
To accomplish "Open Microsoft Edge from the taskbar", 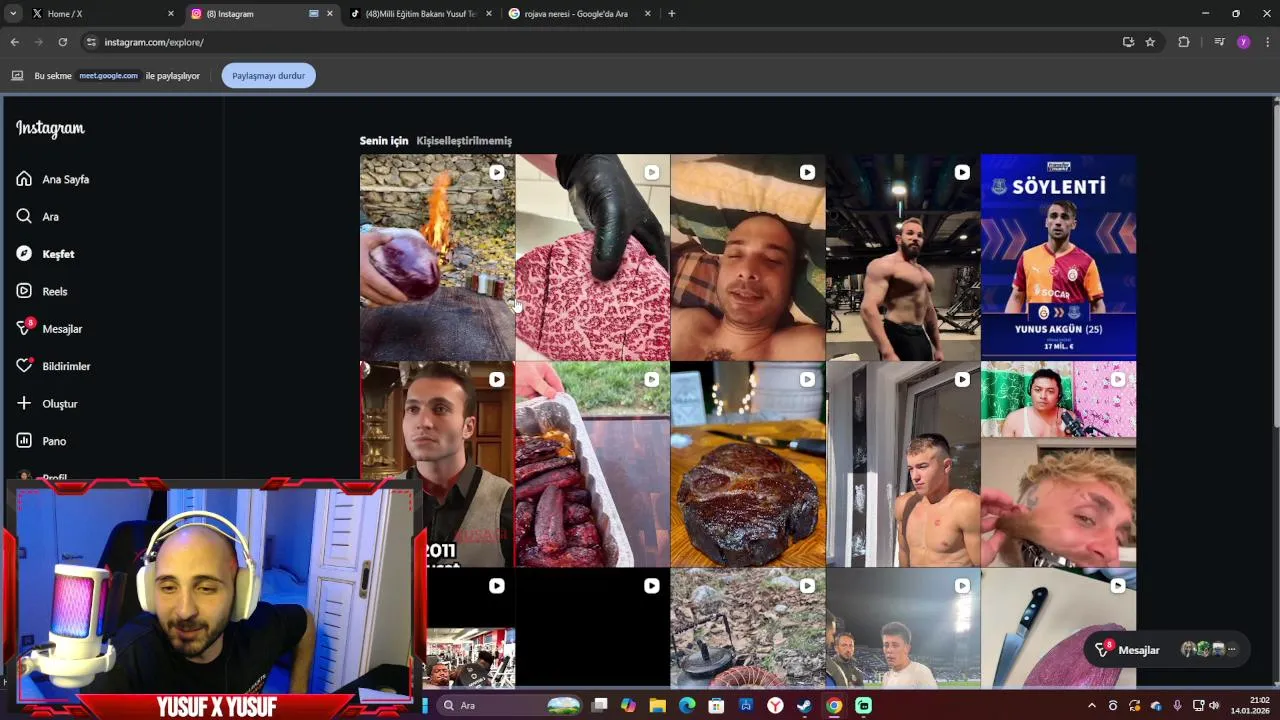I will (x=687, y=705).
